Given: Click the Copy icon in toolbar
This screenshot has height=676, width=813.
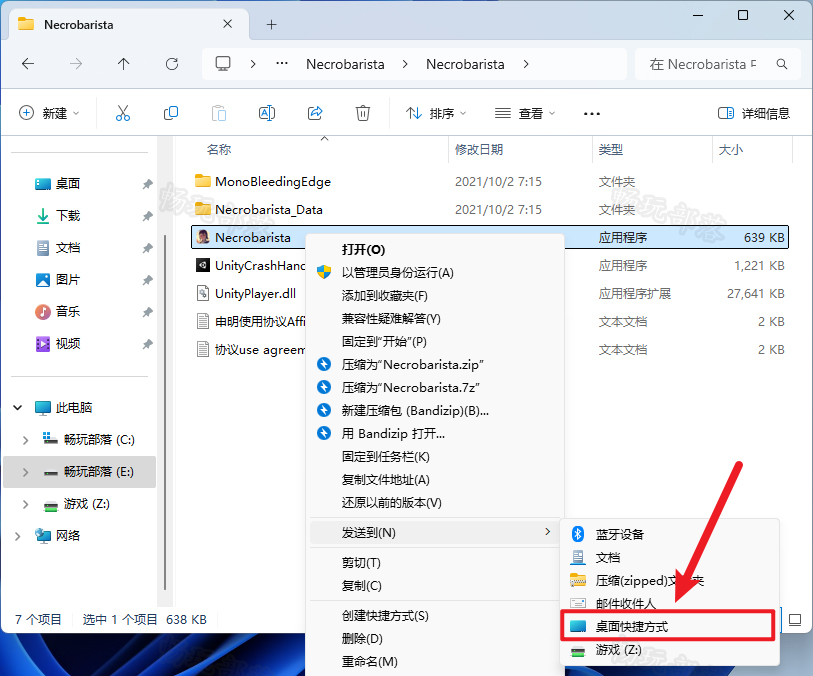Looking at the screenshot, I should tap(171, 113).
